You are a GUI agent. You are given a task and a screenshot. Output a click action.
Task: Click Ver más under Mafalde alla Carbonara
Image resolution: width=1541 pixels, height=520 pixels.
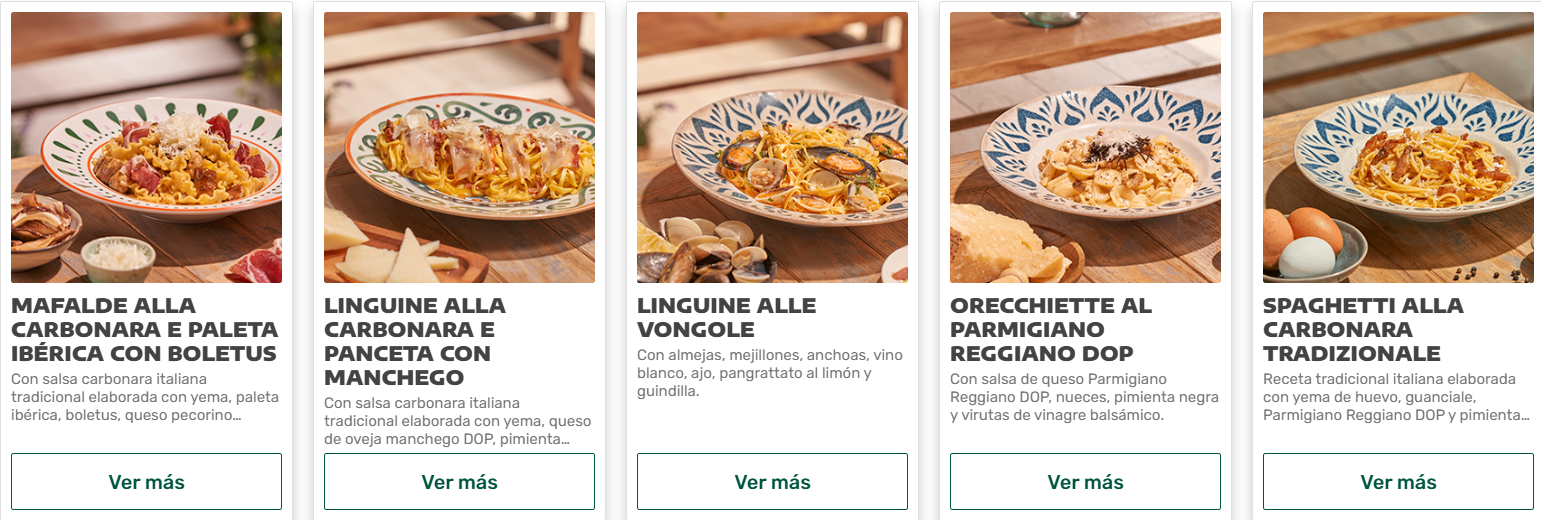click(x=146, y=481)
